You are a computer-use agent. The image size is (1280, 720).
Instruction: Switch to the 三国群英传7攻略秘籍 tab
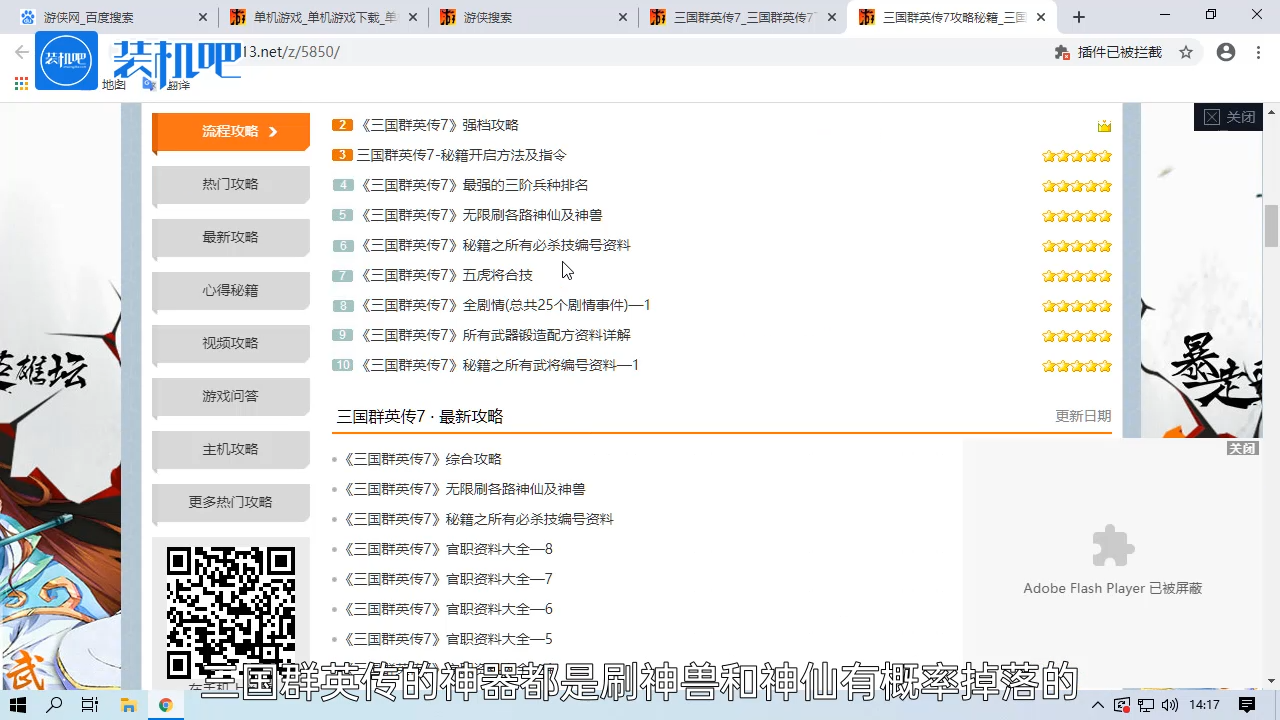(x=950, y=17)
